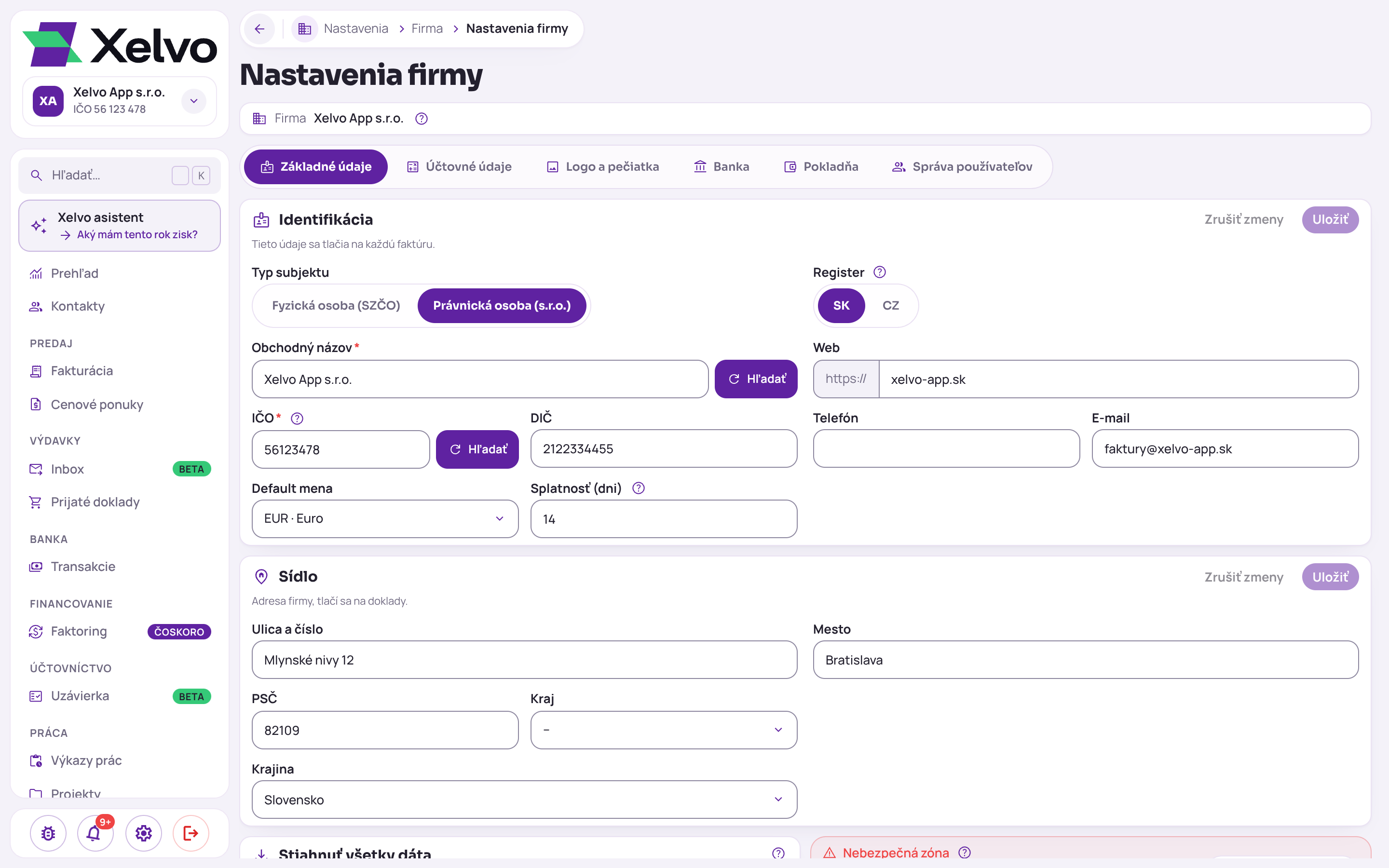Open notifications bell with 9+ badge
Viewport: 1389px width, 868px height.
(95, 833)
